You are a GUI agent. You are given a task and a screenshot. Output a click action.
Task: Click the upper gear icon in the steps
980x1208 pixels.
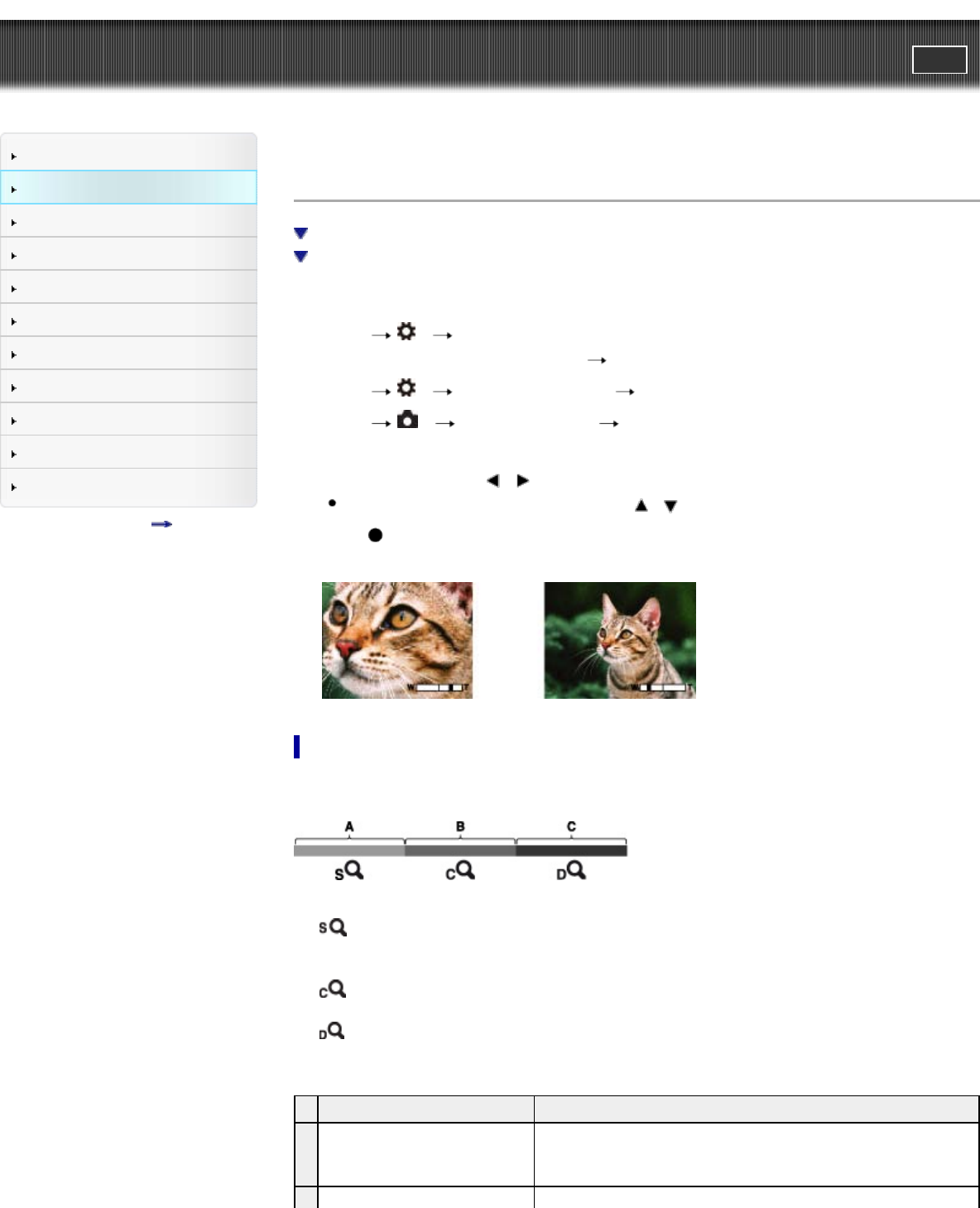406,332
